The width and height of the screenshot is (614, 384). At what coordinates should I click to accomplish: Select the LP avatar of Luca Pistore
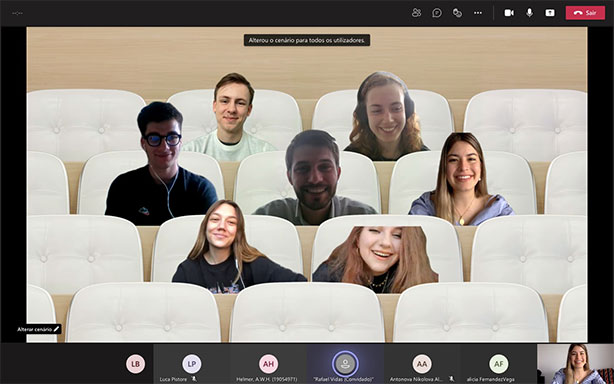click(x=191, y=364)
